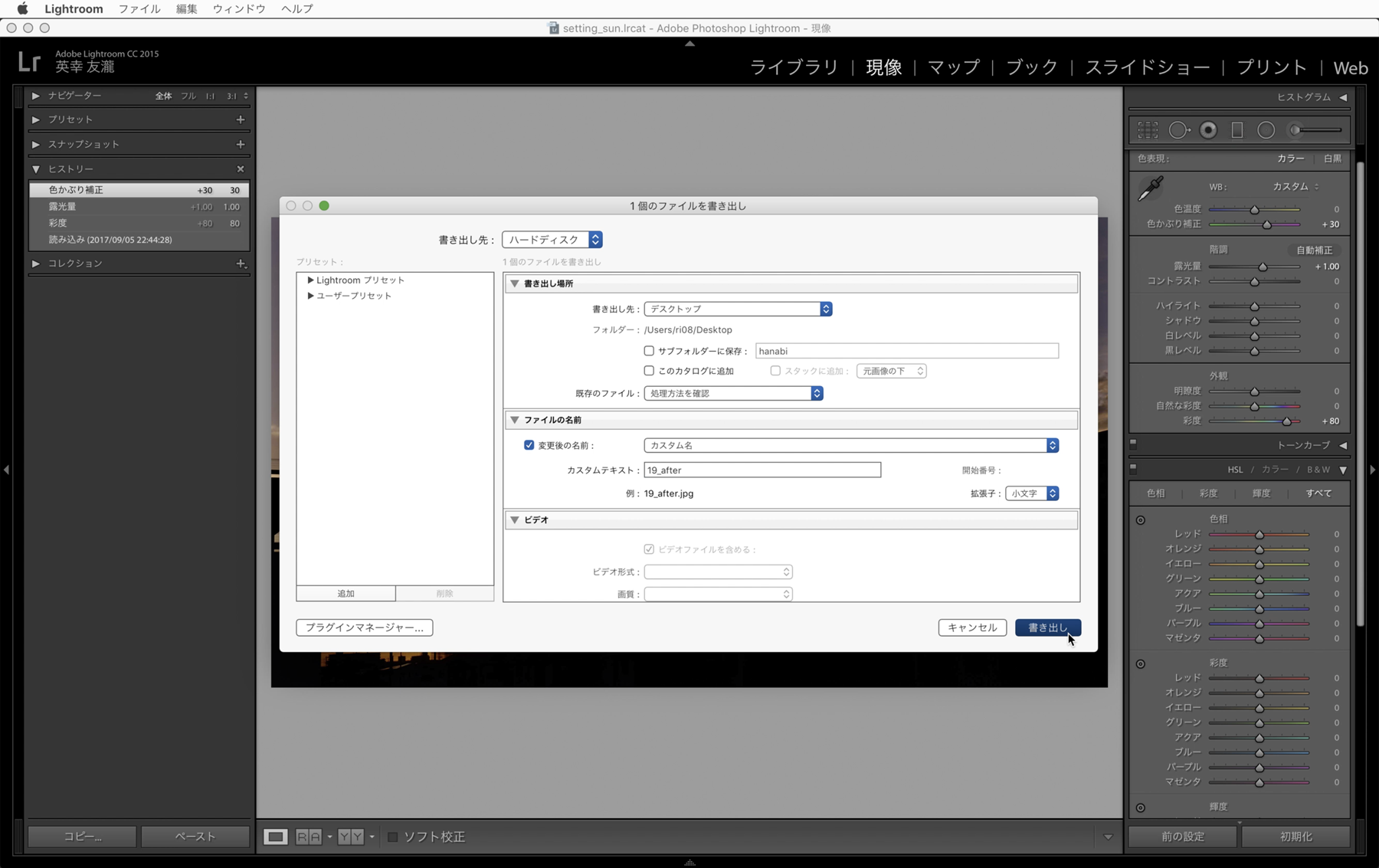Click the Y|Y compare view icon
This screenshot has height=868, width=1379.
tap(351, 837)
